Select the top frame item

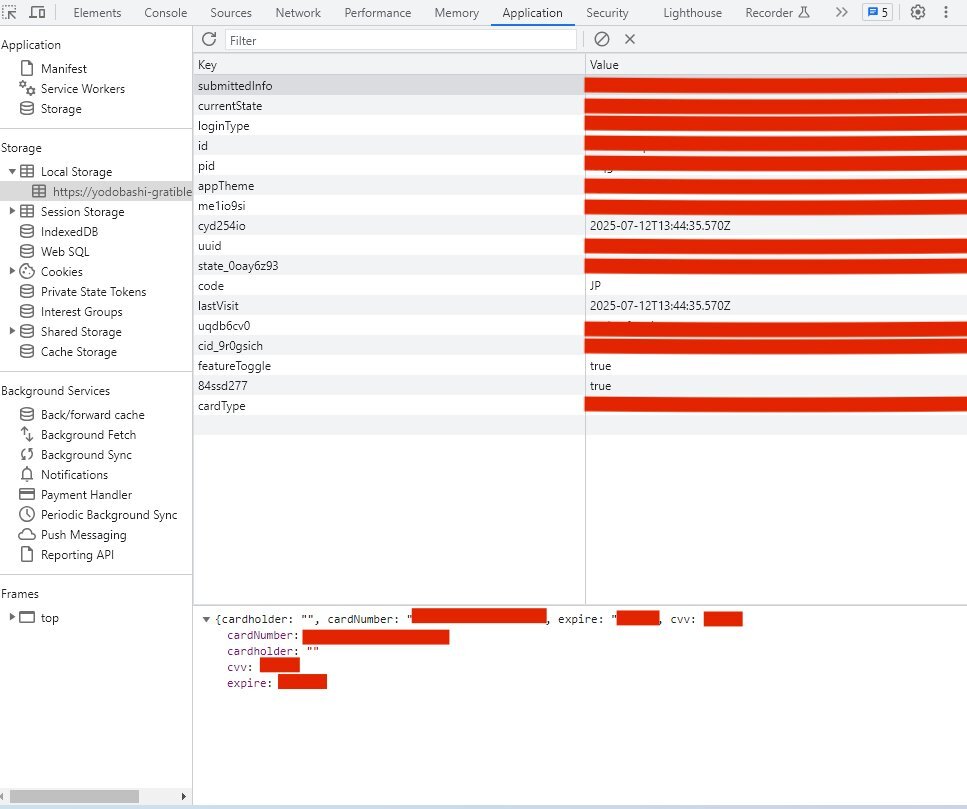click(x=49, y=618)
